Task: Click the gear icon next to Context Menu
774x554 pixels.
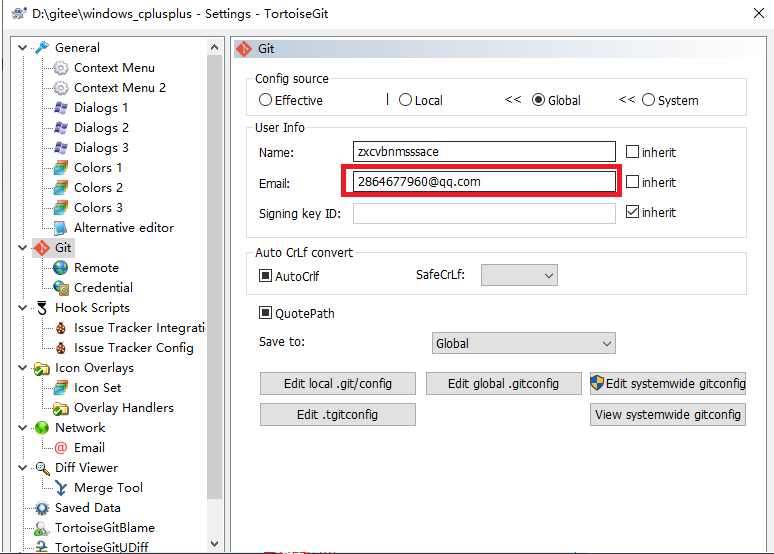Action: click(x=61, y=68)
